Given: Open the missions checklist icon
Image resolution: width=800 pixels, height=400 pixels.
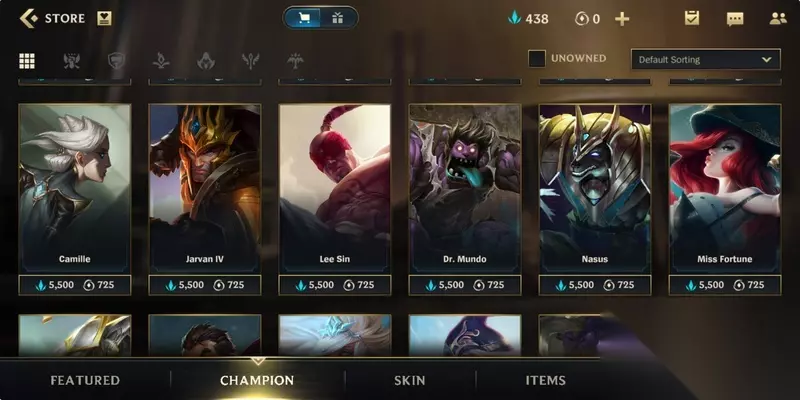Looking at the screenshot, I should click(x=691, y=18).
